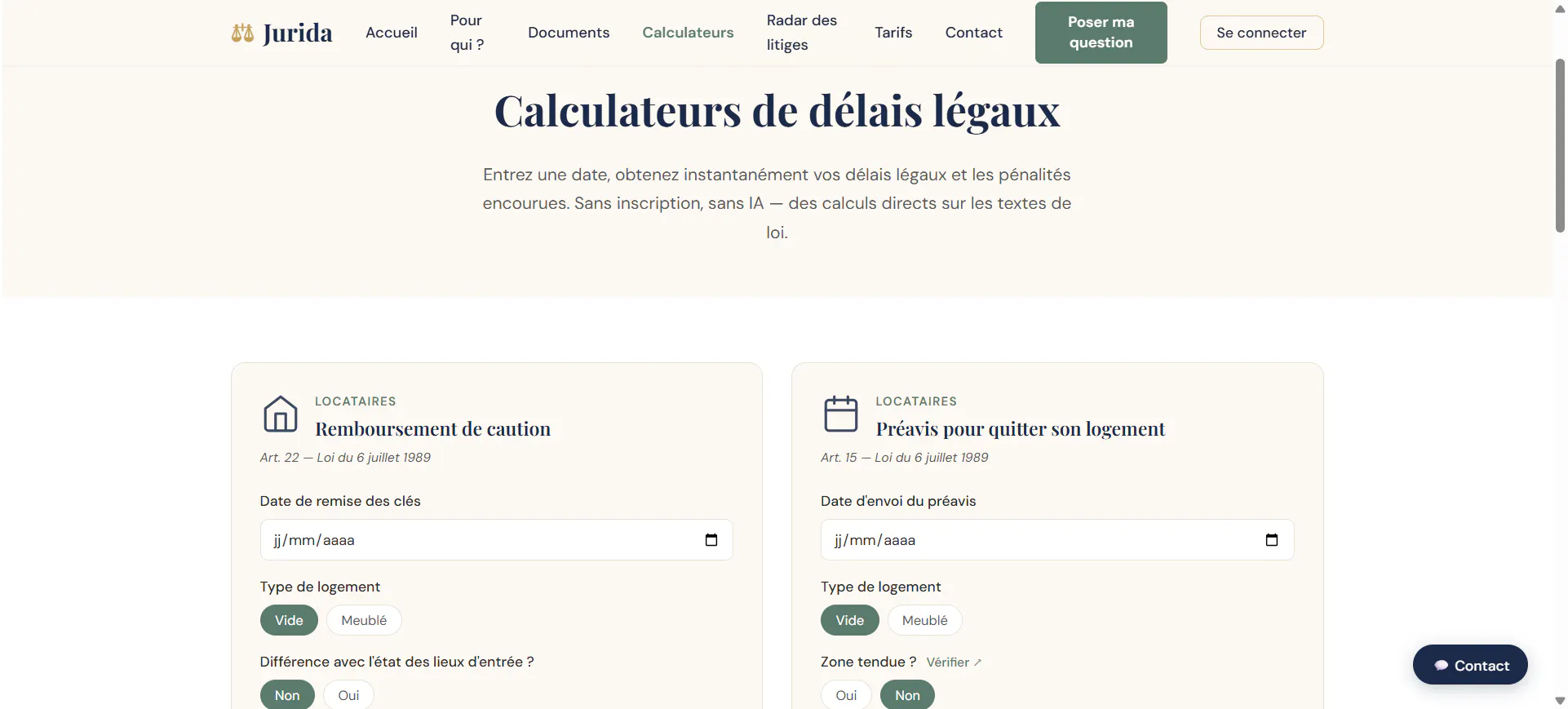The height and width of the screenshot is (709, 1568).
Task: Click the scrollbar up arrow
Action: tap(1560, 8)
